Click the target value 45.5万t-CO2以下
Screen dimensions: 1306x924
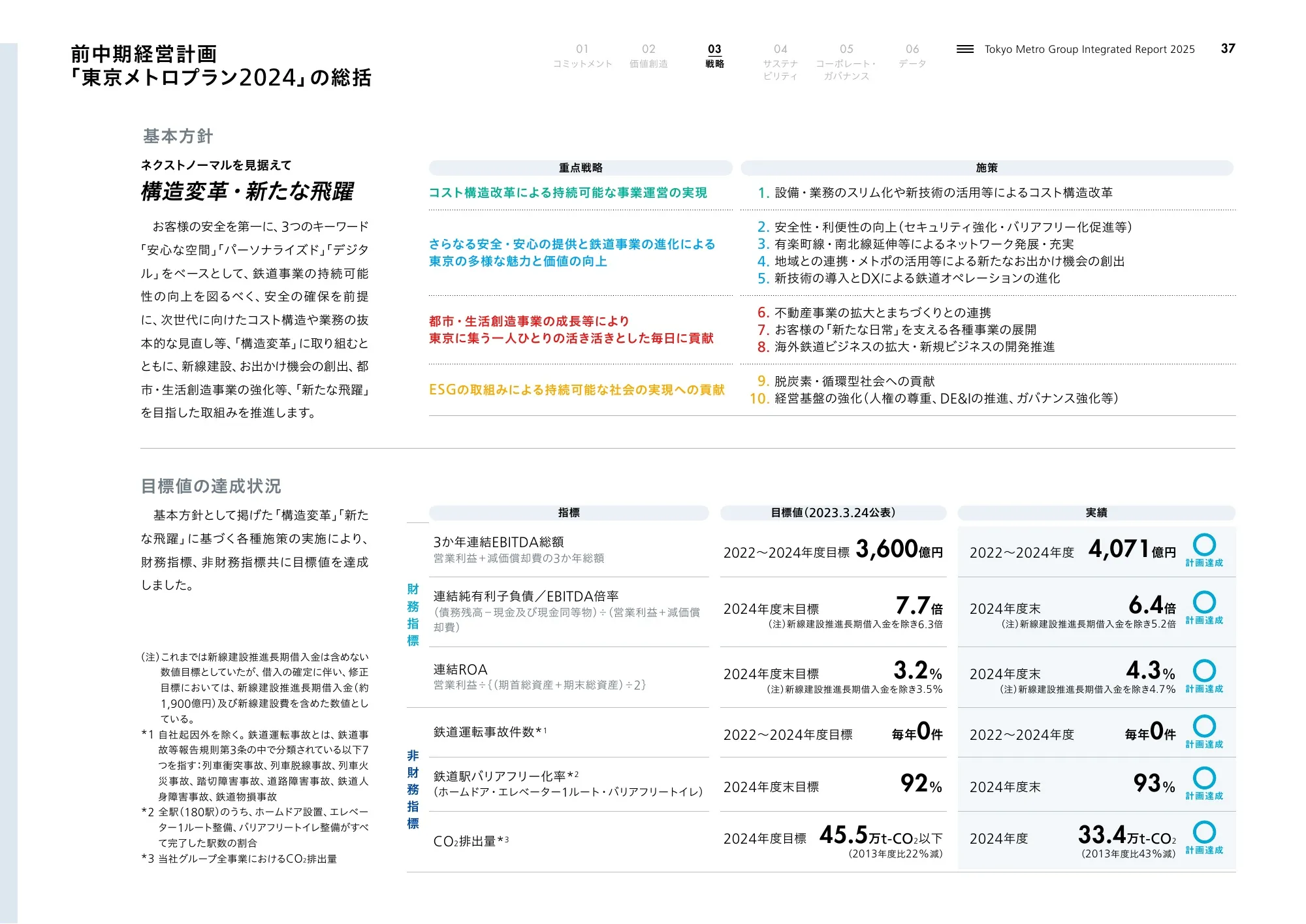coord(881,835)
